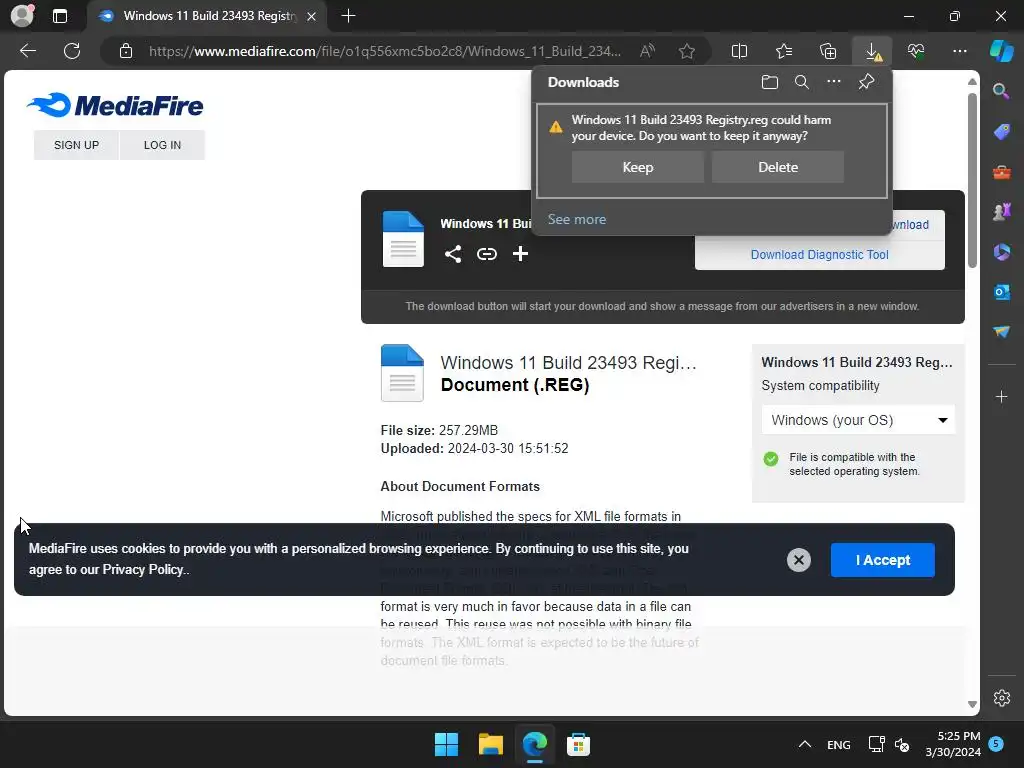Click I Accept on cookie notice
This screenshot has height=768, width=1024.
[x=882, y=560]
